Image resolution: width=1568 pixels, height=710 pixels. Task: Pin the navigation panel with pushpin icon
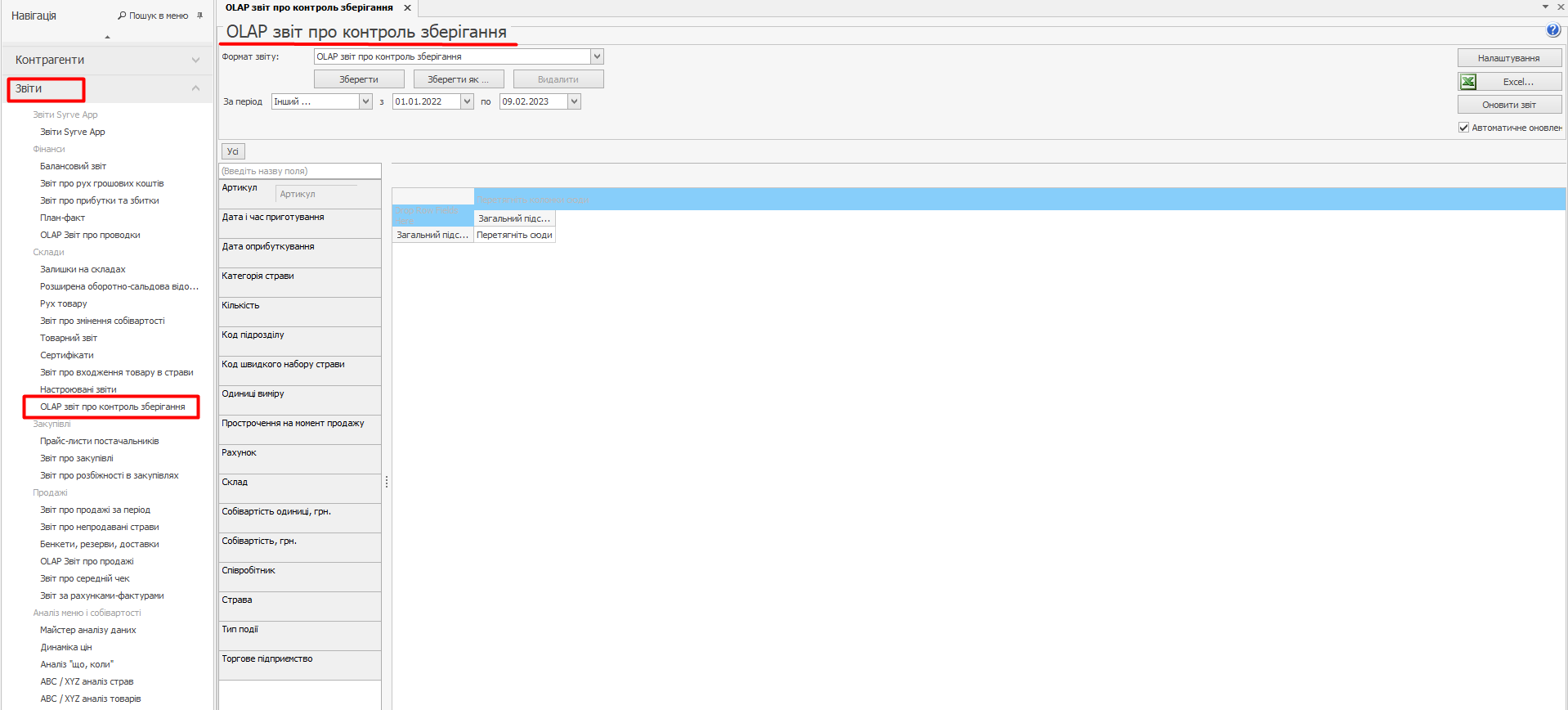(199, 16)
